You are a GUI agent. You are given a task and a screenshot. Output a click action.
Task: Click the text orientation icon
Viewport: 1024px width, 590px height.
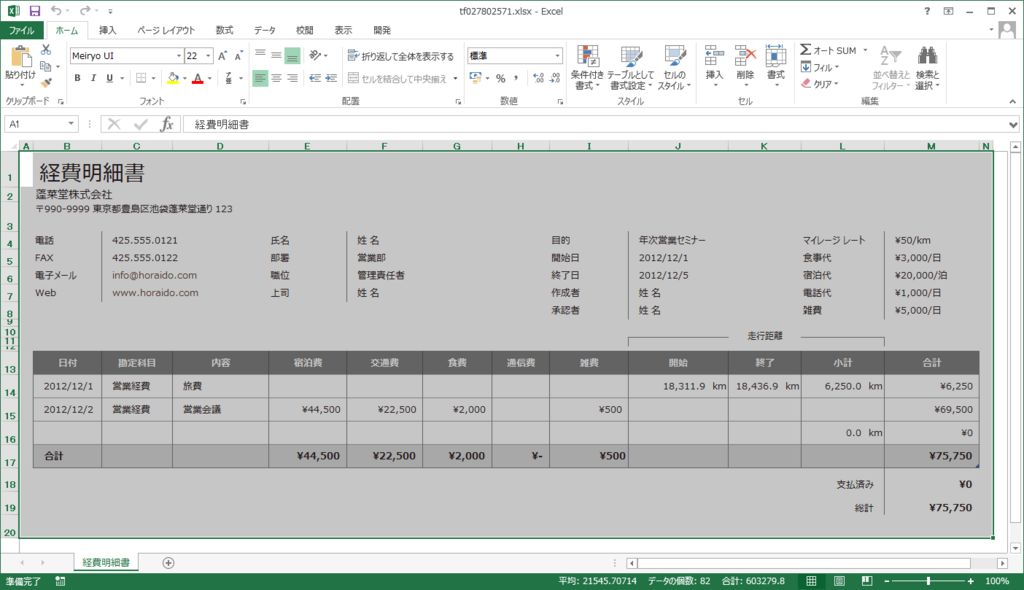click(315, 56)
